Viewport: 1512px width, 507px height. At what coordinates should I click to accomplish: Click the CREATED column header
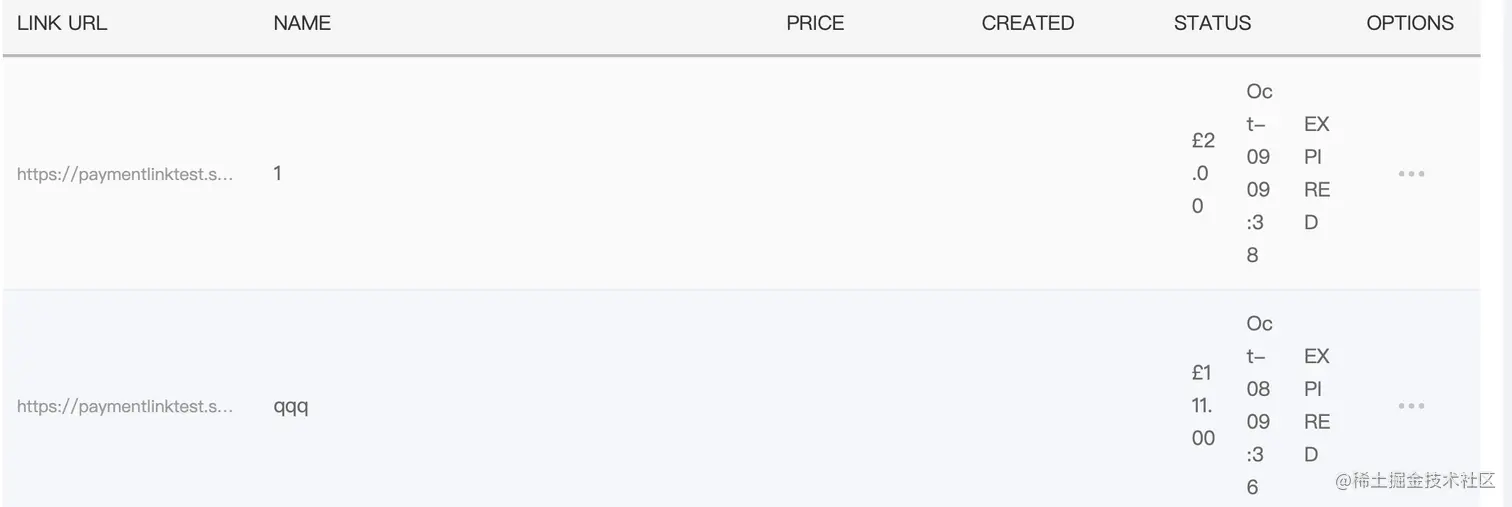tap(1028, 23)
